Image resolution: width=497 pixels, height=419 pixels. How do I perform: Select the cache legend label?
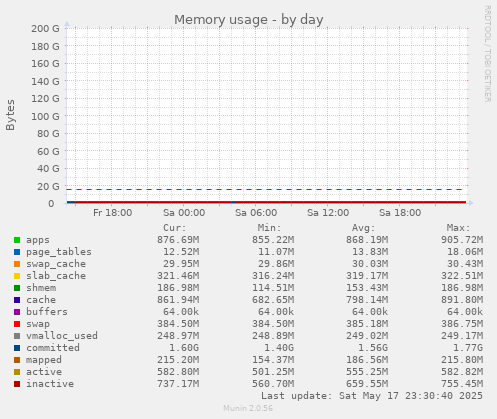(41, 300)
